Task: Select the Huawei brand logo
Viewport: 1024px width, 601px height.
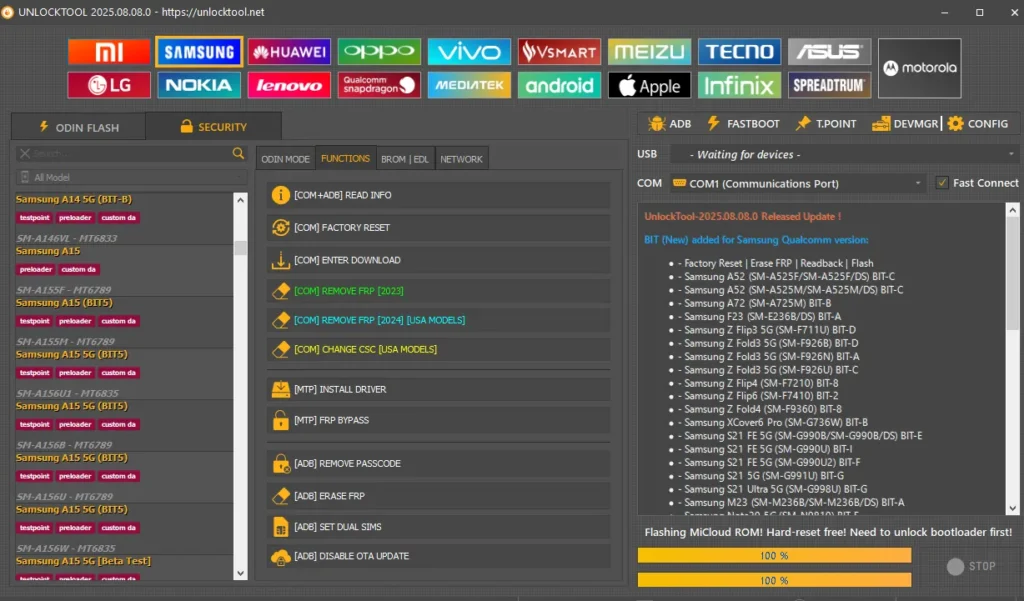Action: pos(289,52)
